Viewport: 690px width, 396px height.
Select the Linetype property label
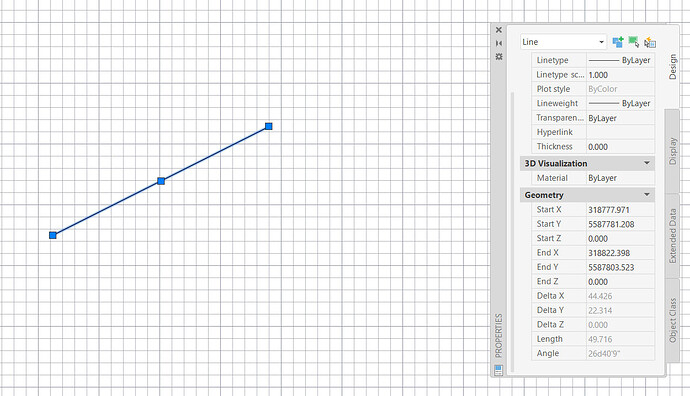click(x=552, y=60)
